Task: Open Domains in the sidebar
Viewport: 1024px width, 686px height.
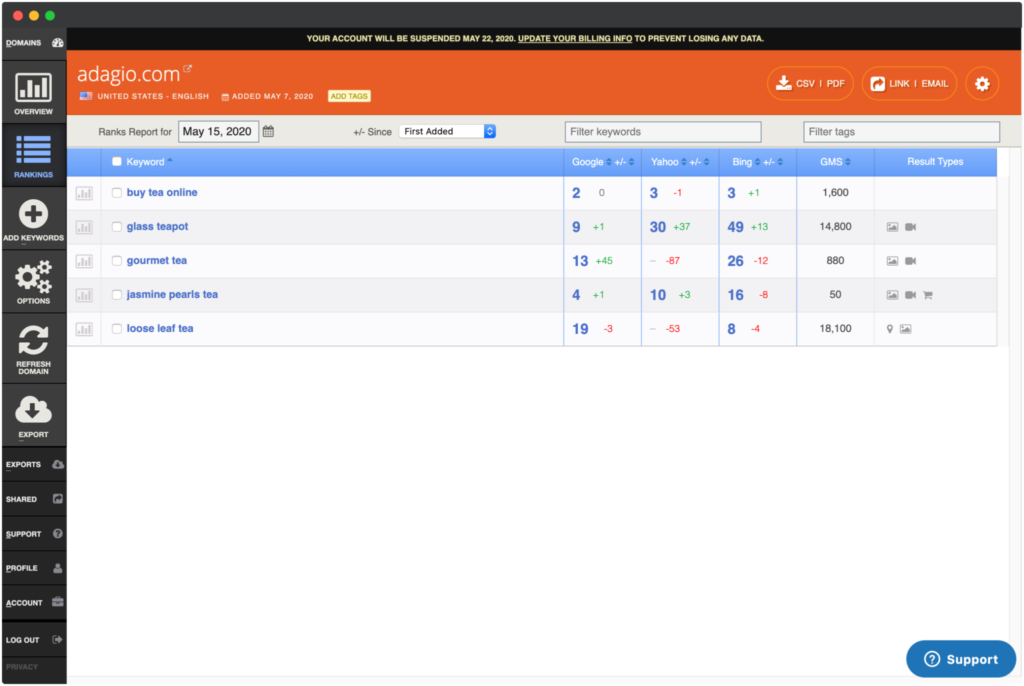Action: [x=34, y=43]
